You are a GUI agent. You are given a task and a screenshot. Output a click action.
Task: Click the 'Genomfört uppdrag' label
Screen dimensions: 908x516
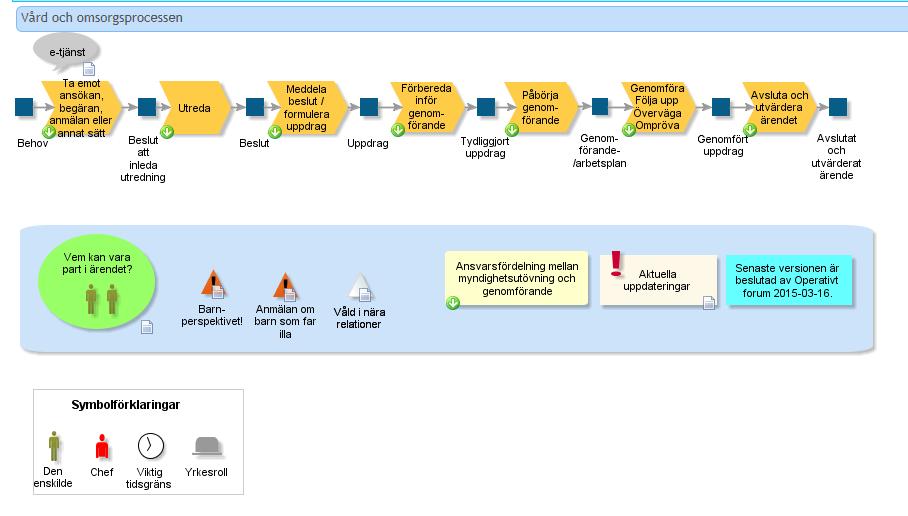point(723,145)
